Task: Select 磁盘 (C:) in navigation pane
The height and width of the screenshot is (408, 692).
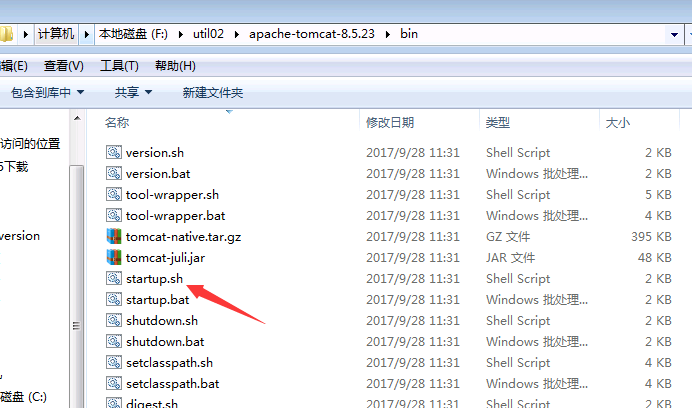Action: coord(23,397)
